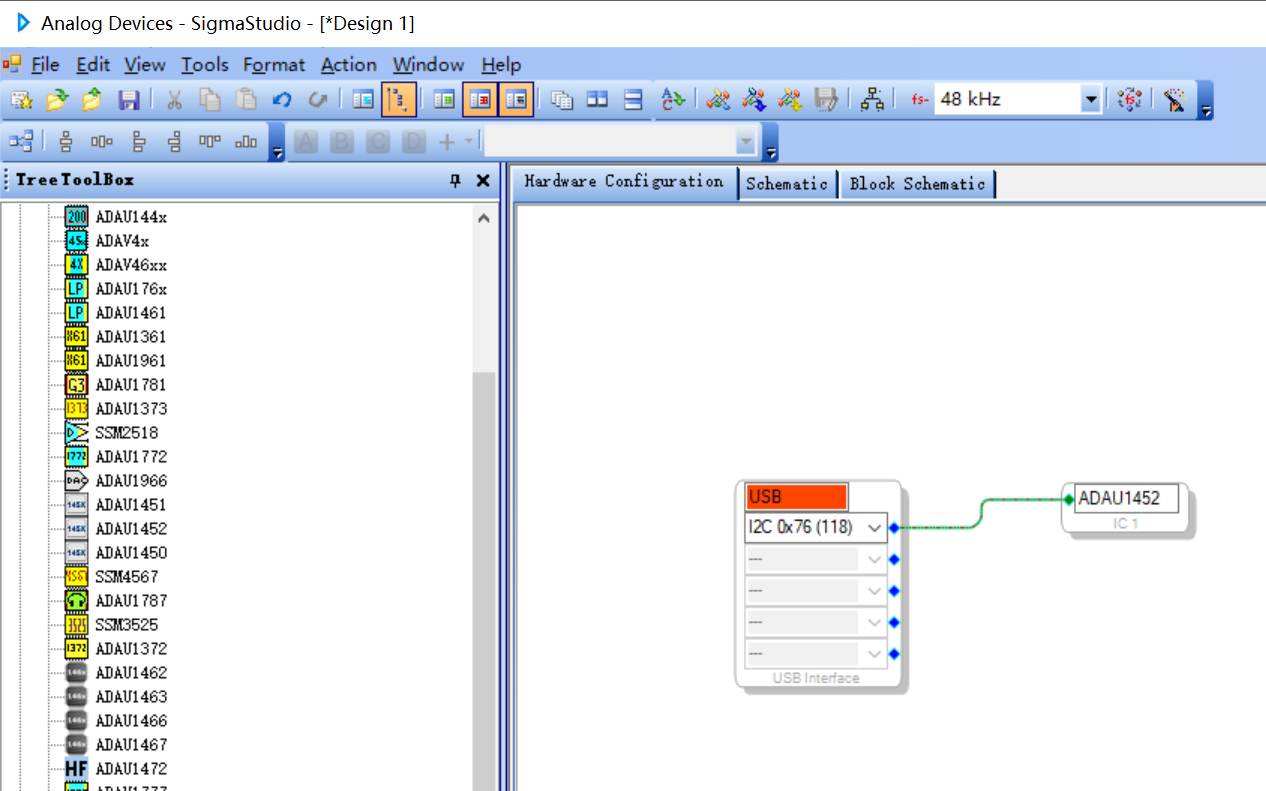Select ADAU1472 in the tree toolbox
This screenshot has width=1266, height=791.
(131, 769)
